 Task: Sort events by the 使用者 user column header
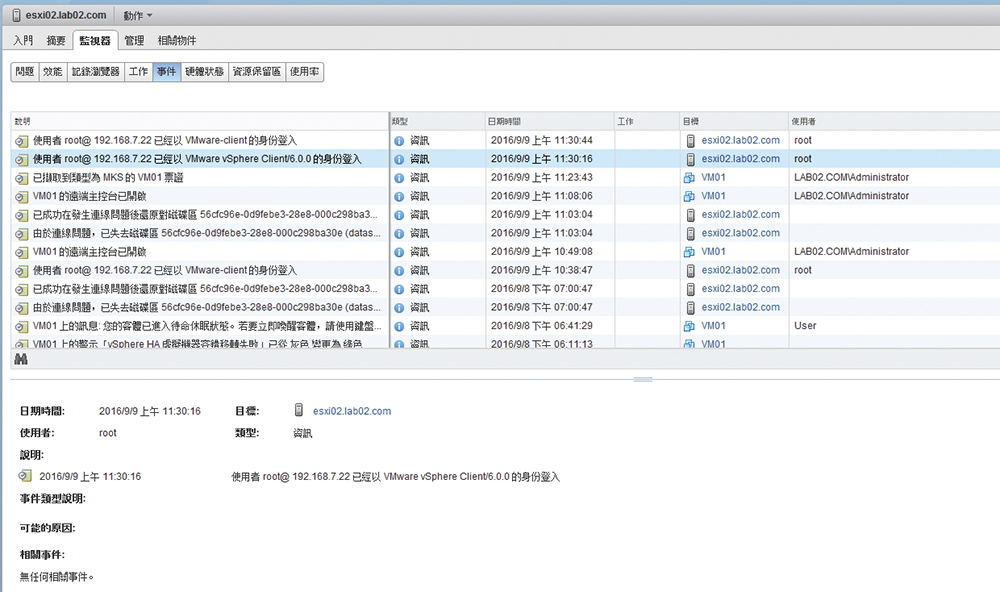(893, 121)
